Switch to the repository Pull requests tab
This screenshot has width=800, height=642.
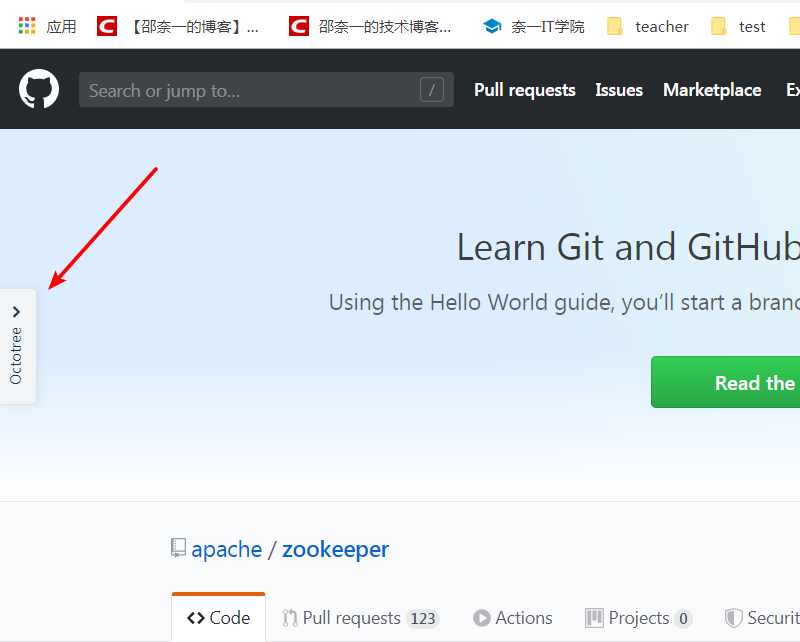[x=360, y=618]
